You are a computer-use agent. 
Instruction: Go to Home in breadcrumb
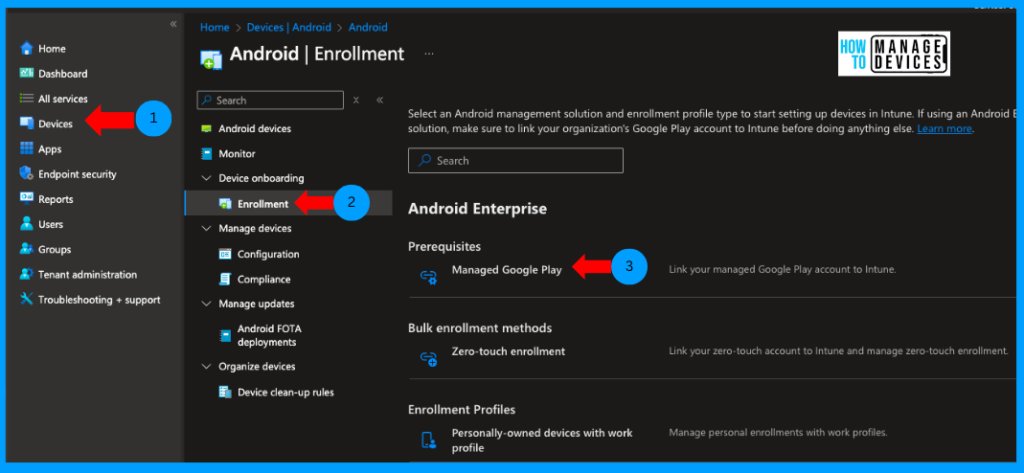coord(214,27)
